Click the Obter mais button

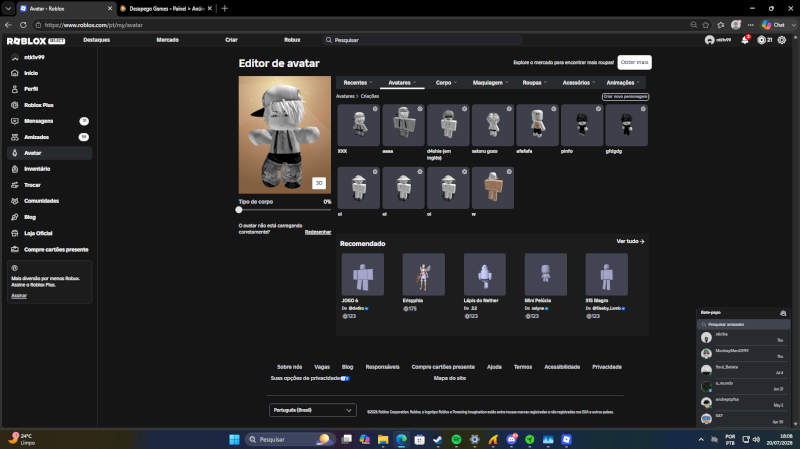[x=634, y=62]
